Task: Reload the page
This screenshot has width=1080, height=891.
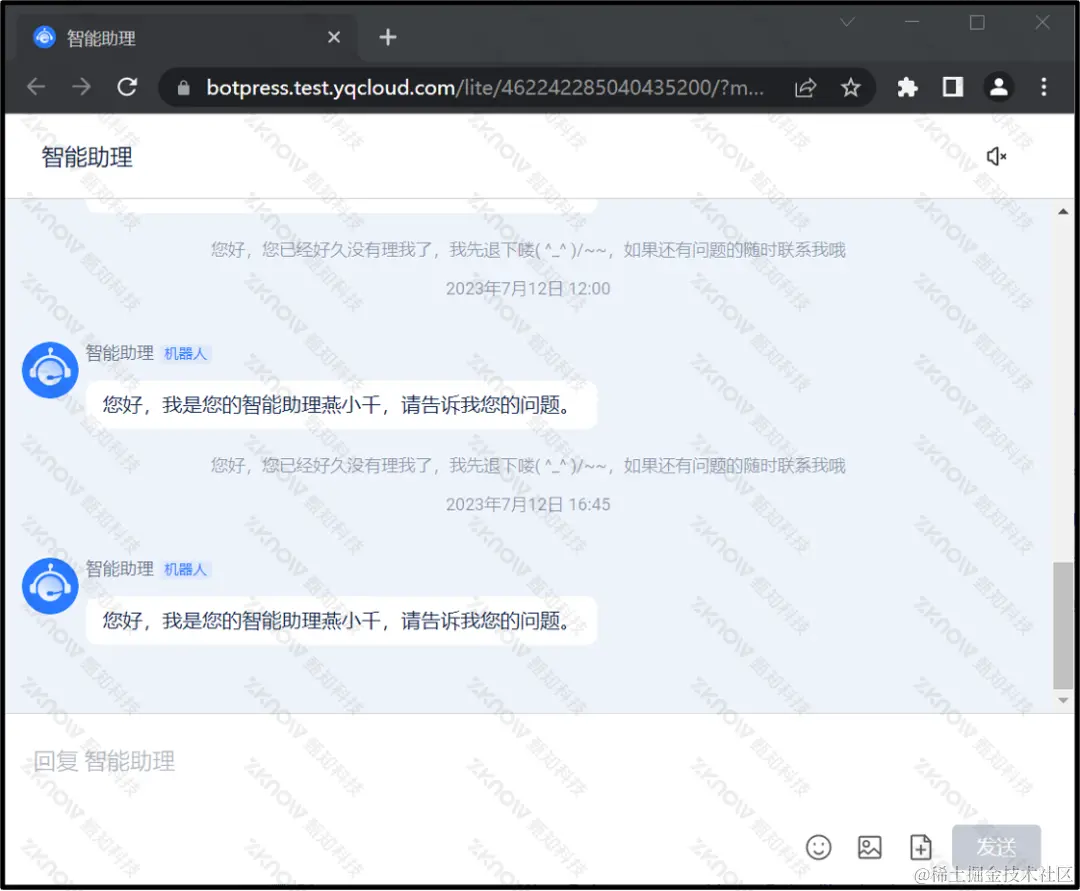Action: (127, 87)
